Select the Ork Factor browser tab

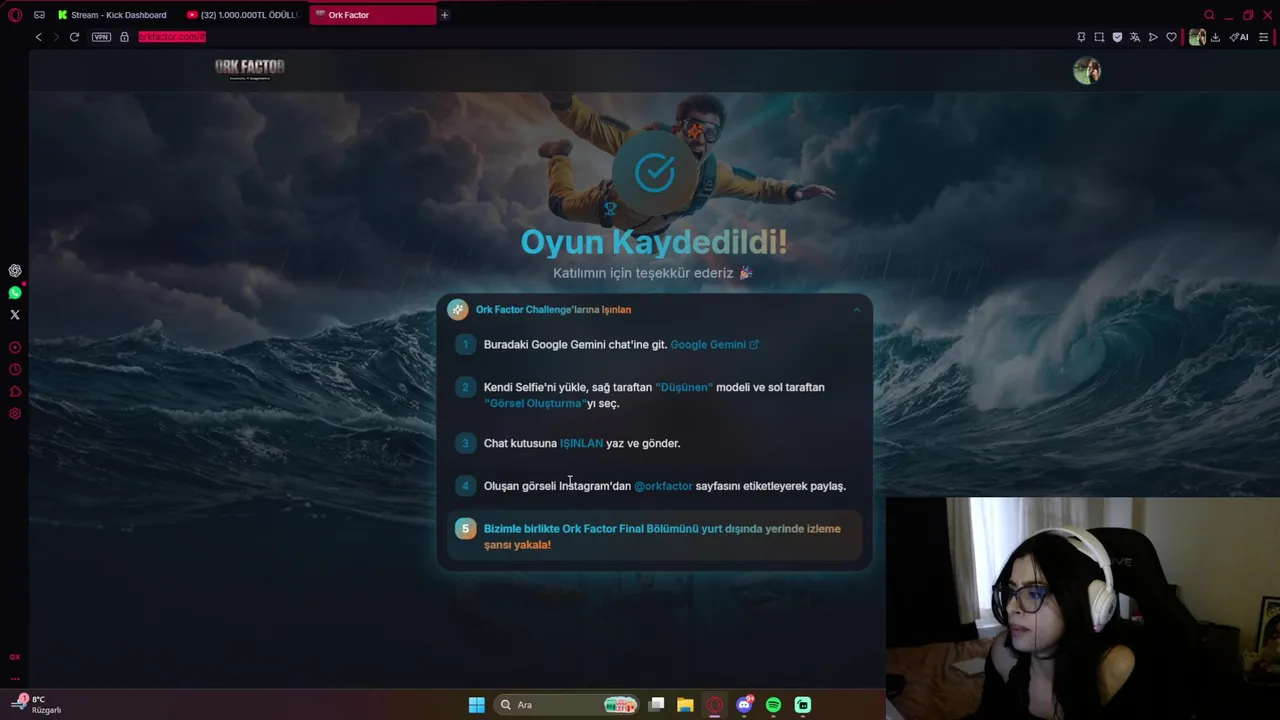tap(372, 15)
